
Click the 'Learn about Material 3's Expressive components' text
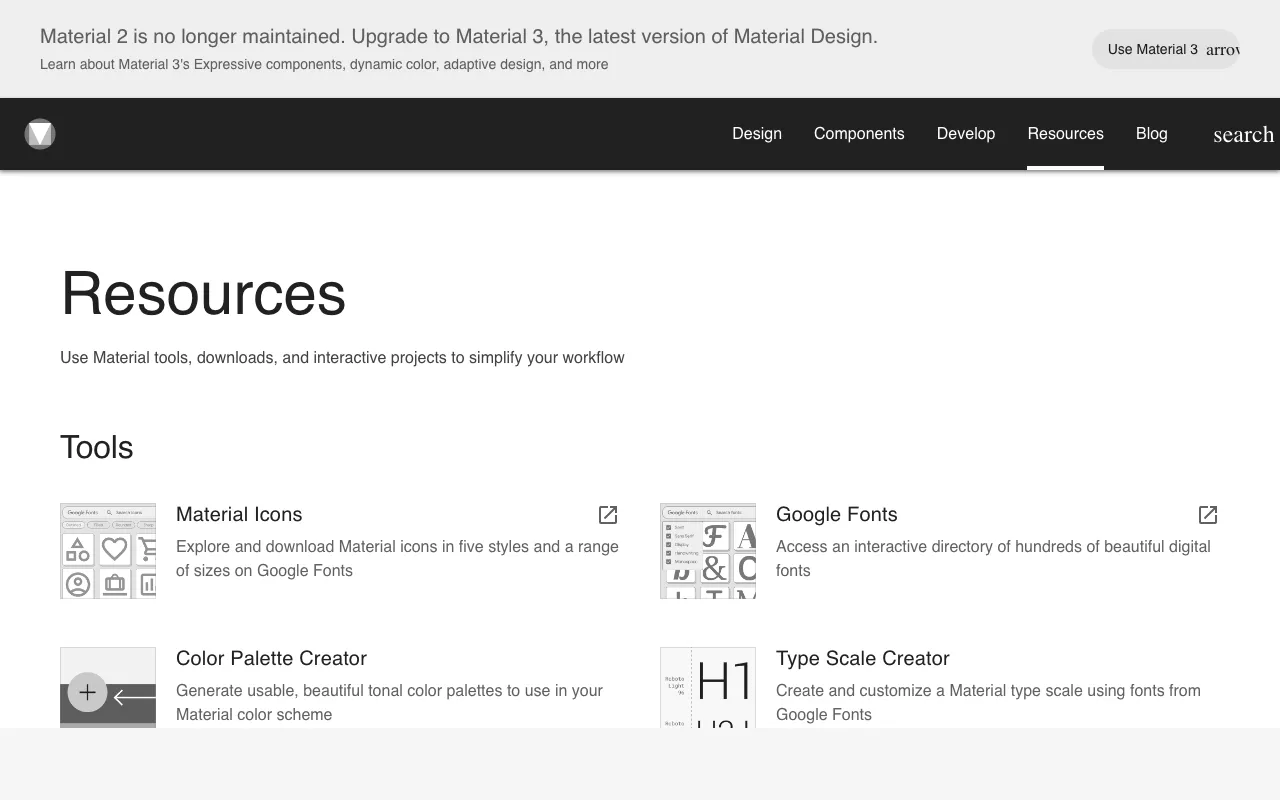click(324, 64)
